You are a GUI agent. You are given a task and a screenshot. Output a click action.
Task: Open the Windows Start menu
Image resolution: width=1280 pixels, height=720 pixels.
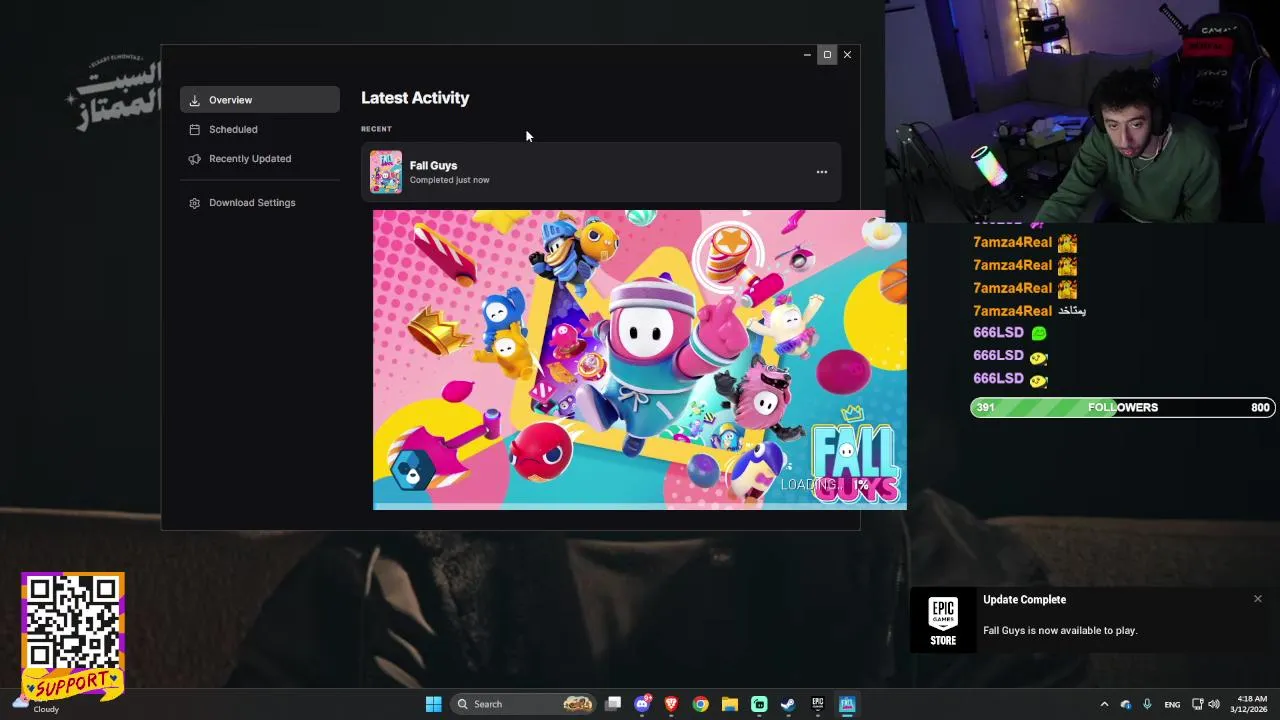433,704
